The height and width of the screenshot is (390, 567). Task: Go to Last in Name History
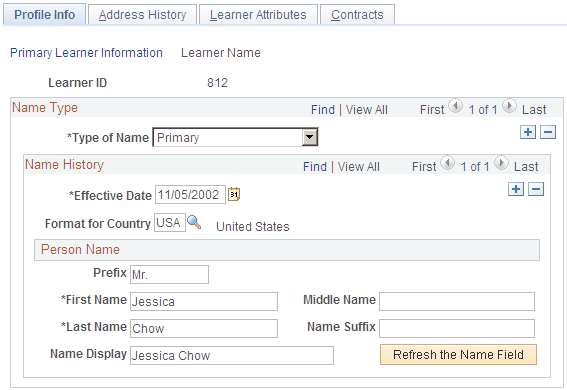[526, 167]
